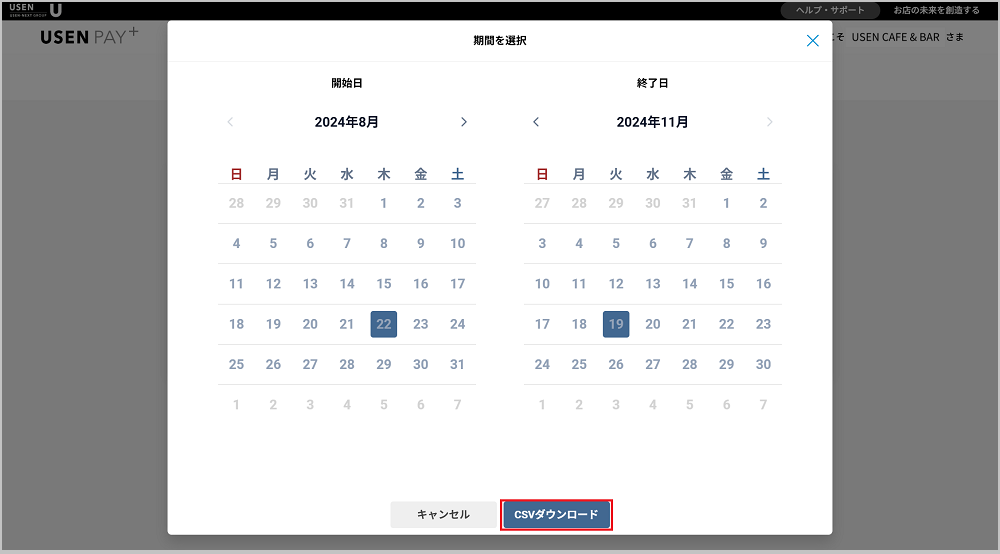Image resolution: width=1000 pixels, height=554 pixels.
Task: Choose November 1 as the end date
Action: click(726, 203)
